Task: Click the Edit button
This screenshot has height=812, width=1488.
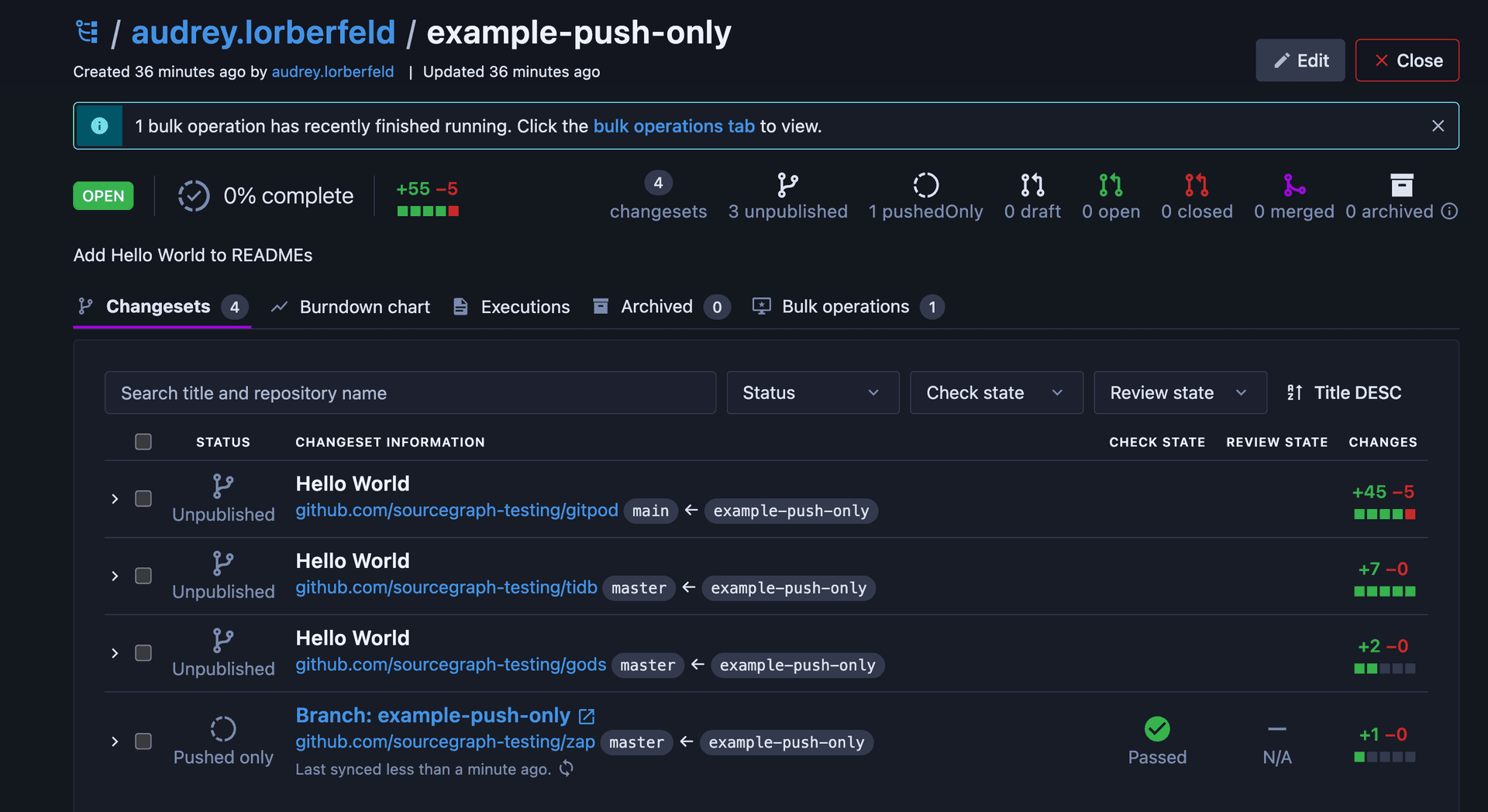Action: point(1300,60)
